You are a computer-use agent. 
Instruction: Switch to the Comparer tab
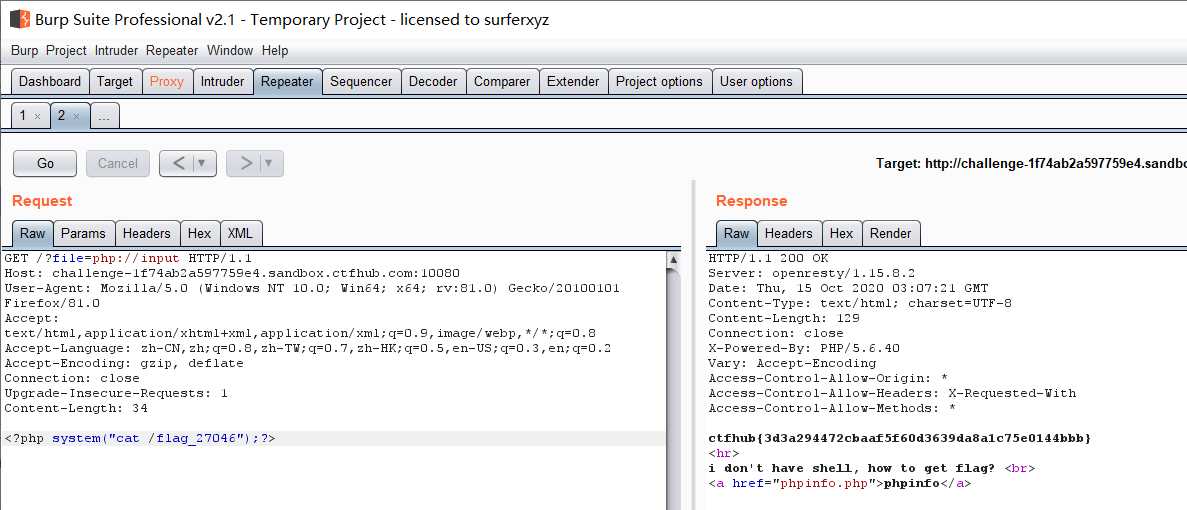coord(503,82)
